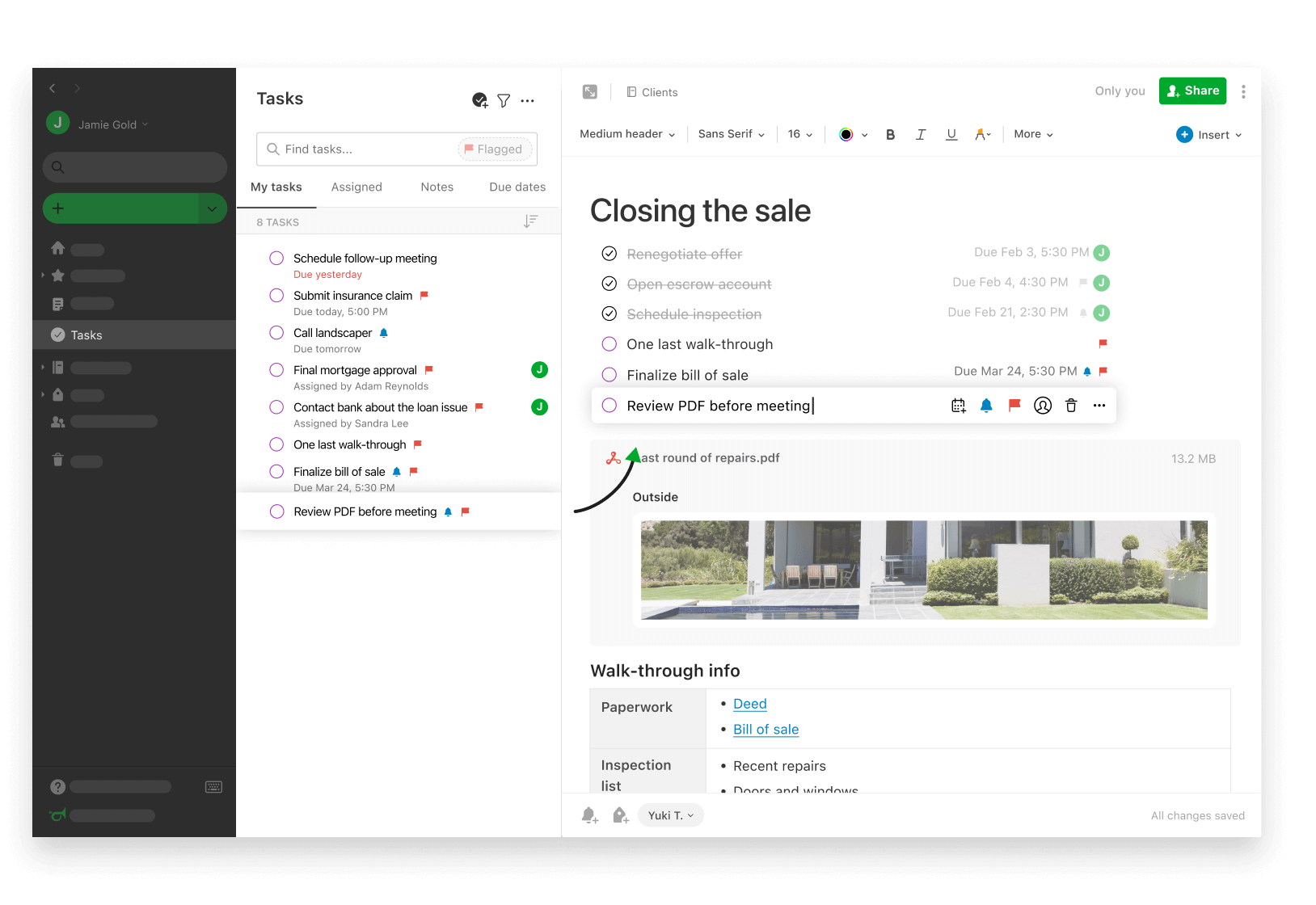Apply bold formatting
Viewport: 1316px width, 905px height.
pos(890,135)
